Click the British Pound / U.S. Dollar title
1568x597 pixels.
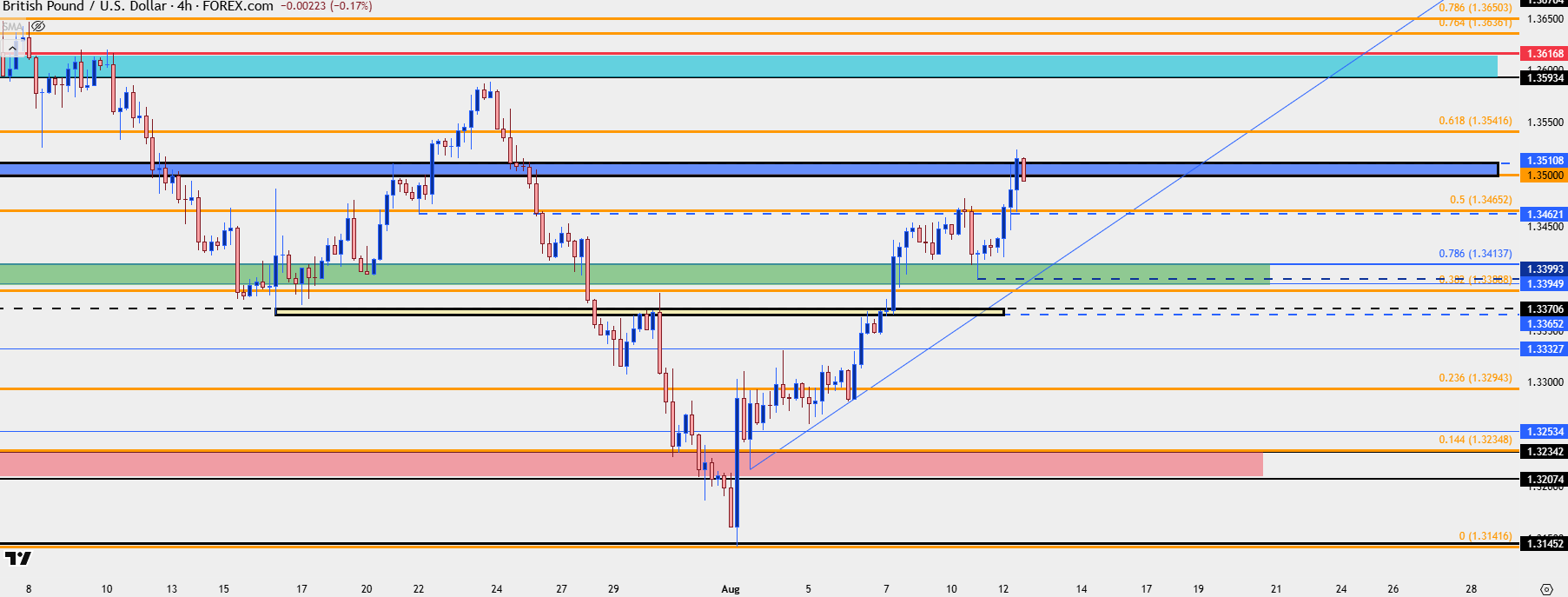pyautogui.click(x=84, y=6)
